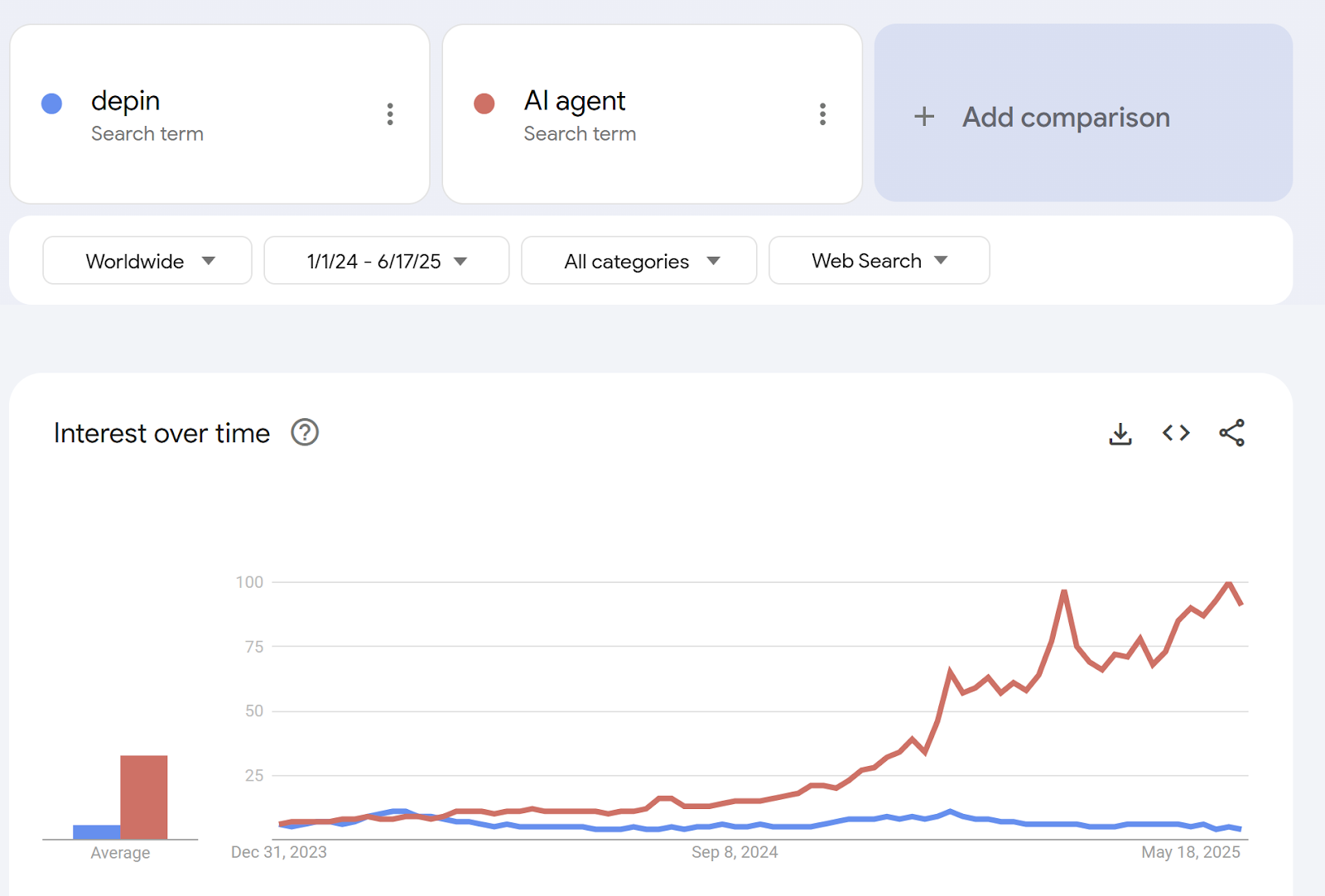
Task: Click the Add comparison button
Action: coord(1083,113)
